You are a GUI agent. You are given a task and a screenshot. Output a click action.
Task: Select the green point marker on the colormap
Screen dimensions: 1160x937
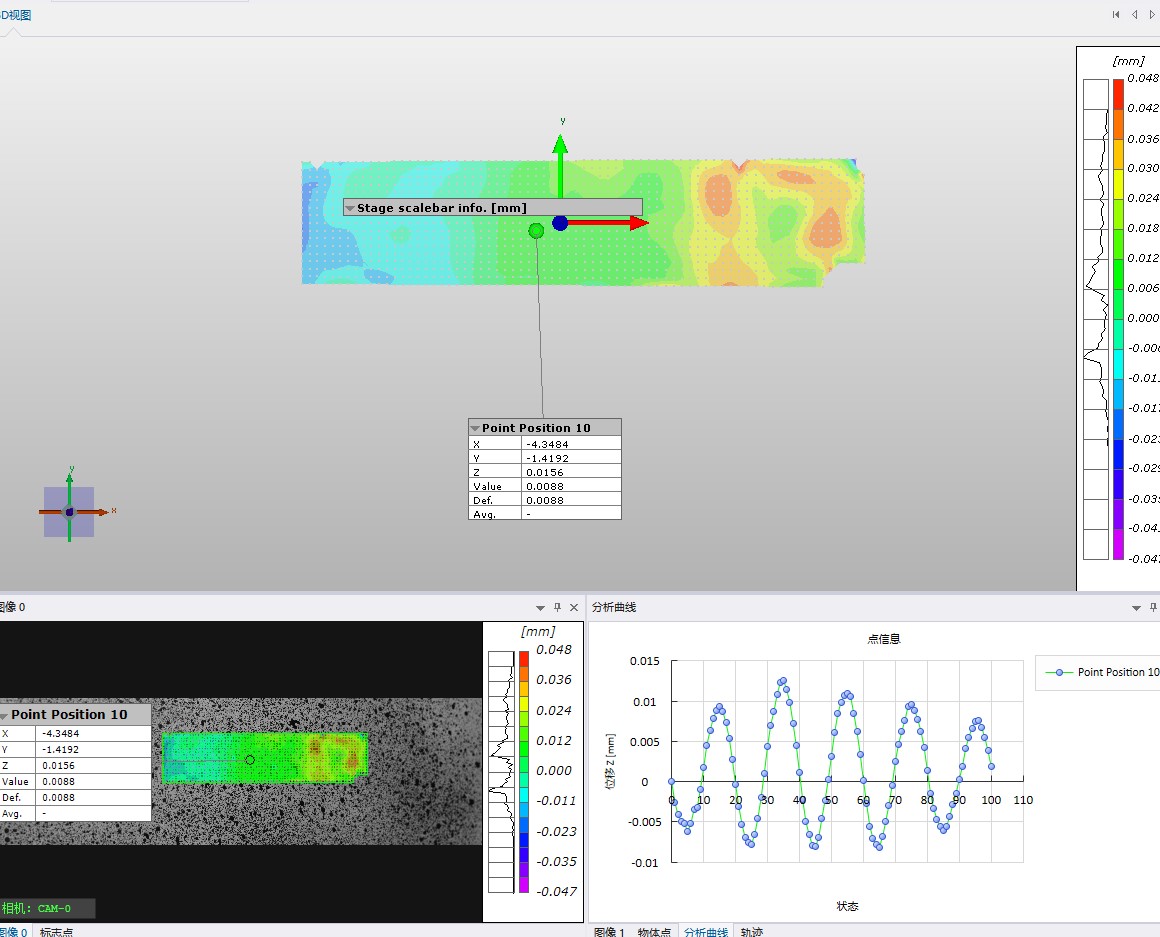(536, 231)
